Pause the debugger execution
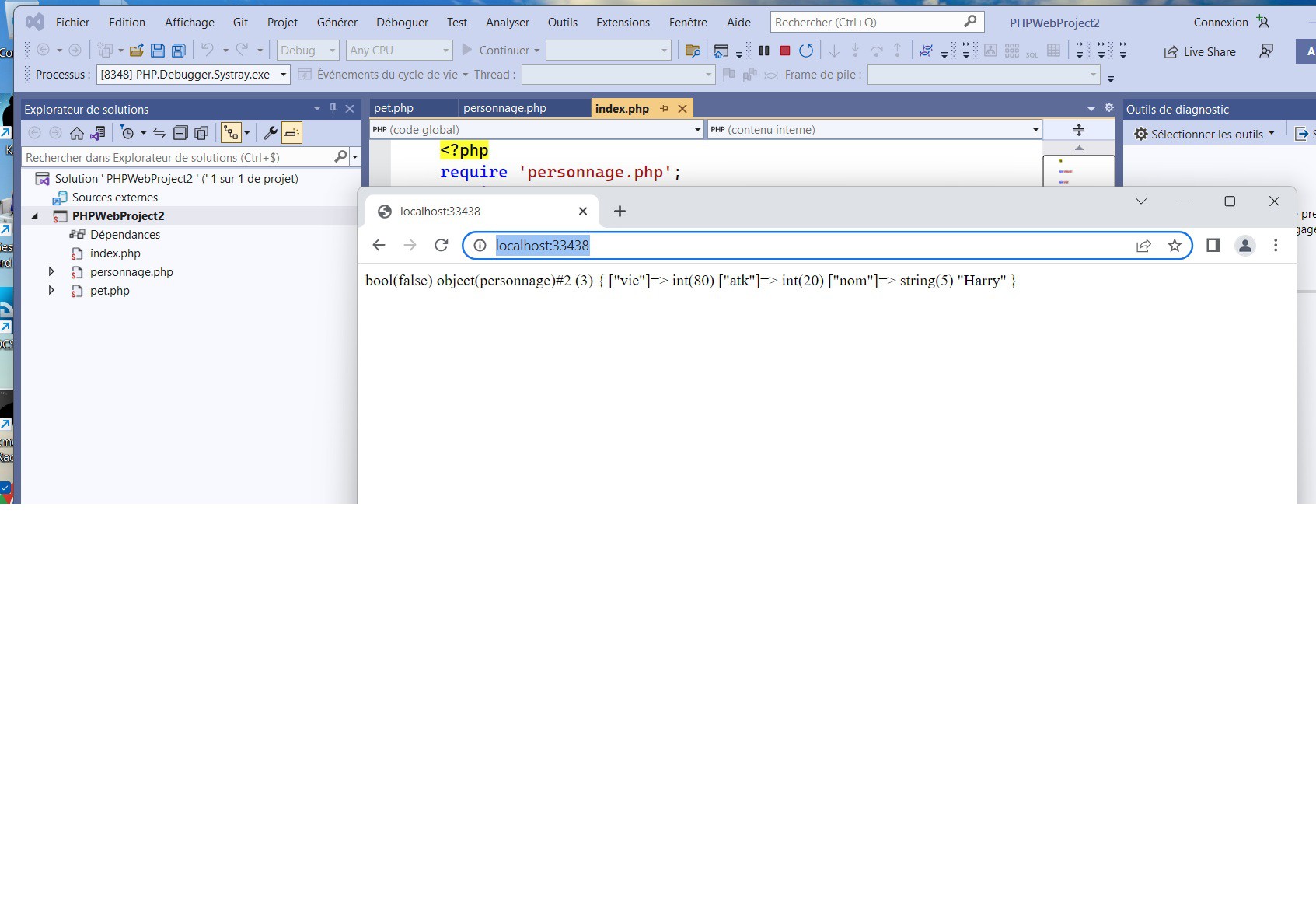 pos(764,51)
